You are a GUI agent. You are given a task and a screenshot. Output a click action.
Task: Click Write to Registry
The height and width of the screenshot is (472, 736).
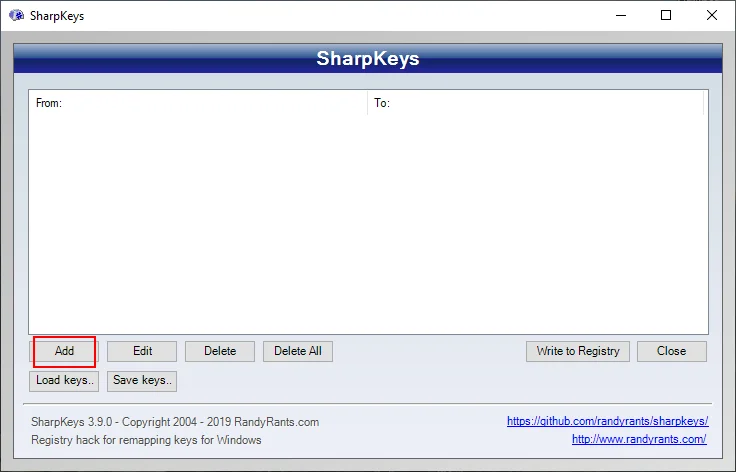pyautogui.click(x=578, y=351)
